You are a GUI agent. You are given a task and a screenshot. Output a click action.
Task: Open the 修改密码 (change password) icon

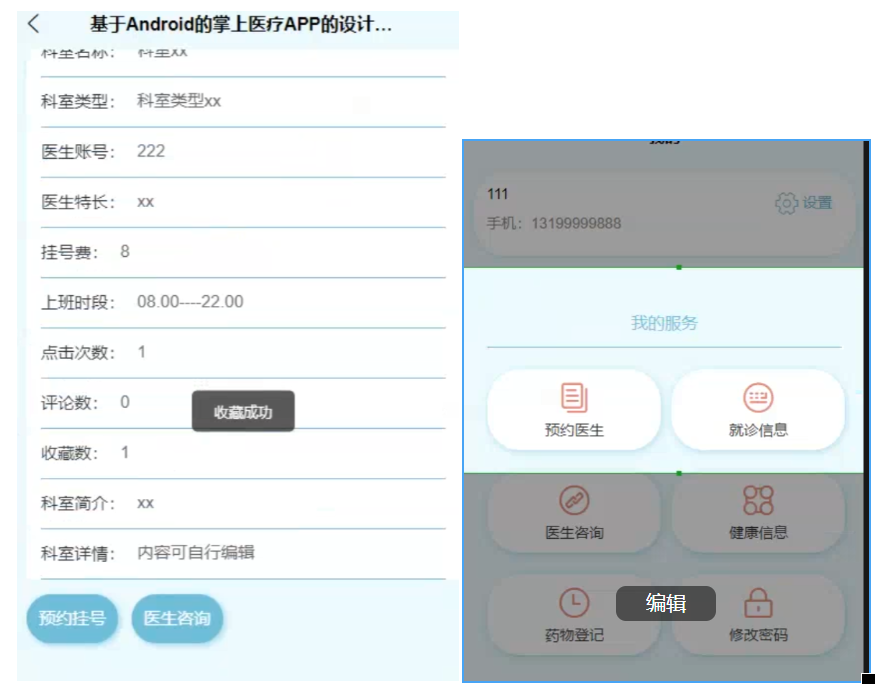pos(759,618)
